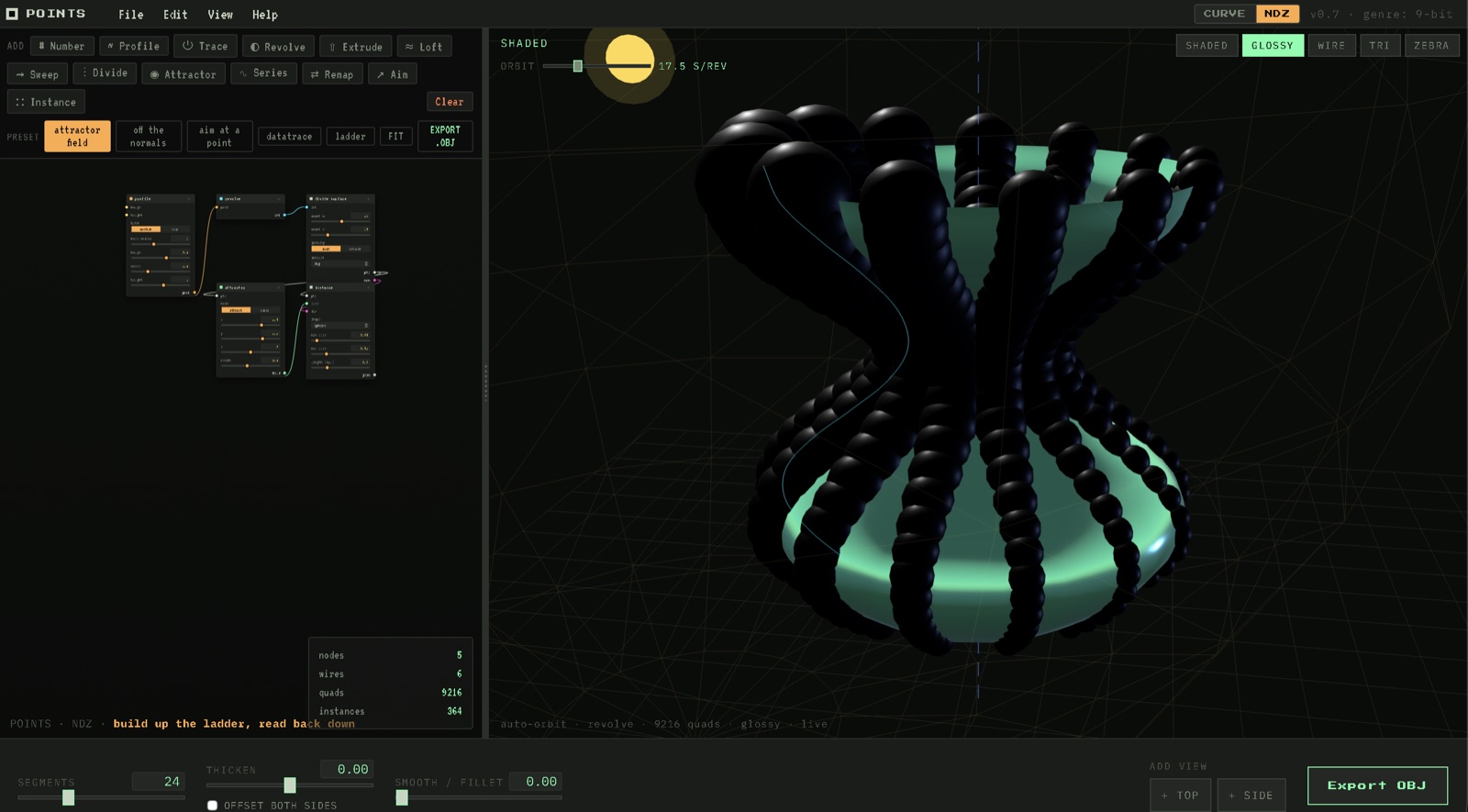1468x812 pixels.
Task: Click the POINTS logo square icon
Action: click(x=12, y=14)
